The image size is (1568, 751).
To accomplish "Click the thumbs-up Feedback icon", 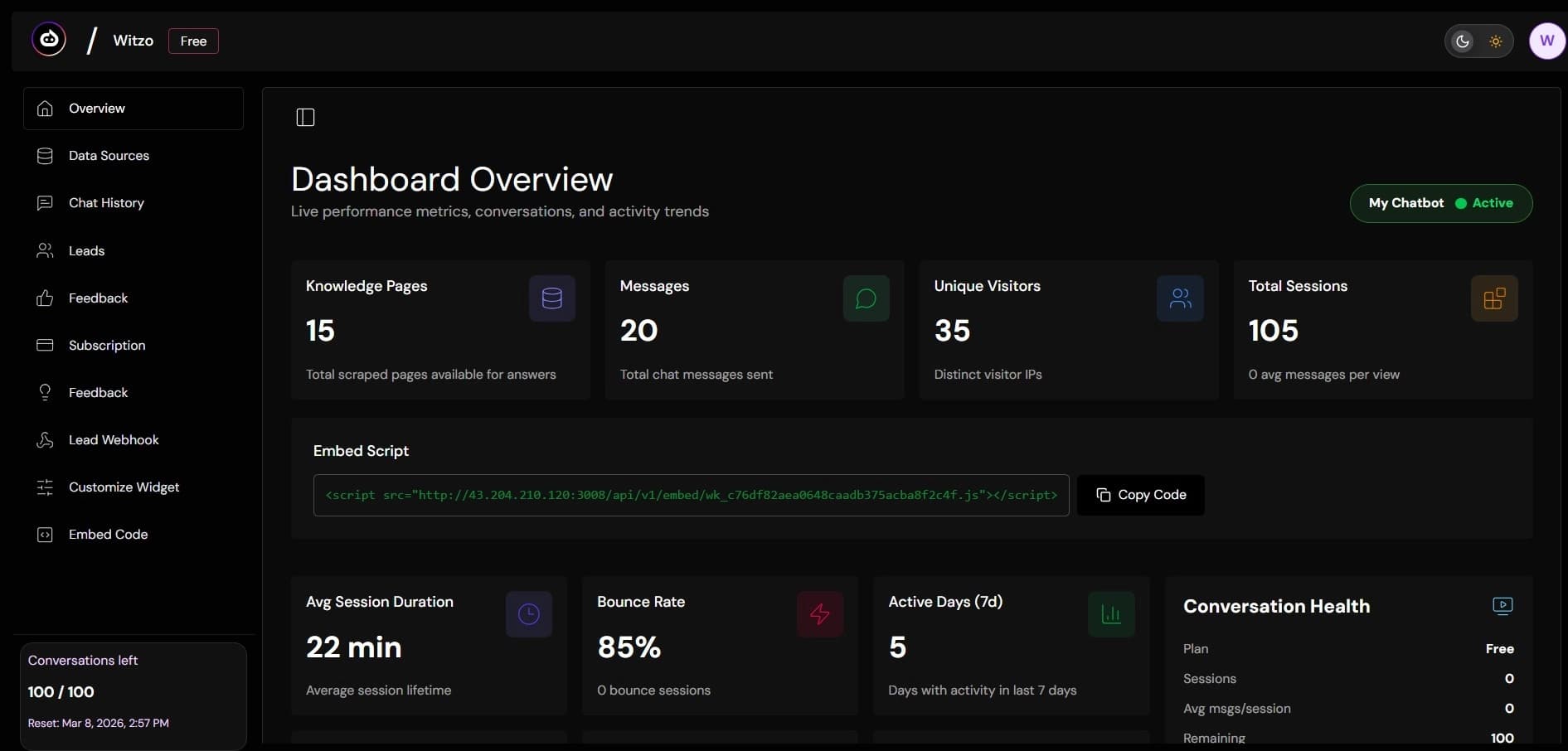I will [46, 298].
